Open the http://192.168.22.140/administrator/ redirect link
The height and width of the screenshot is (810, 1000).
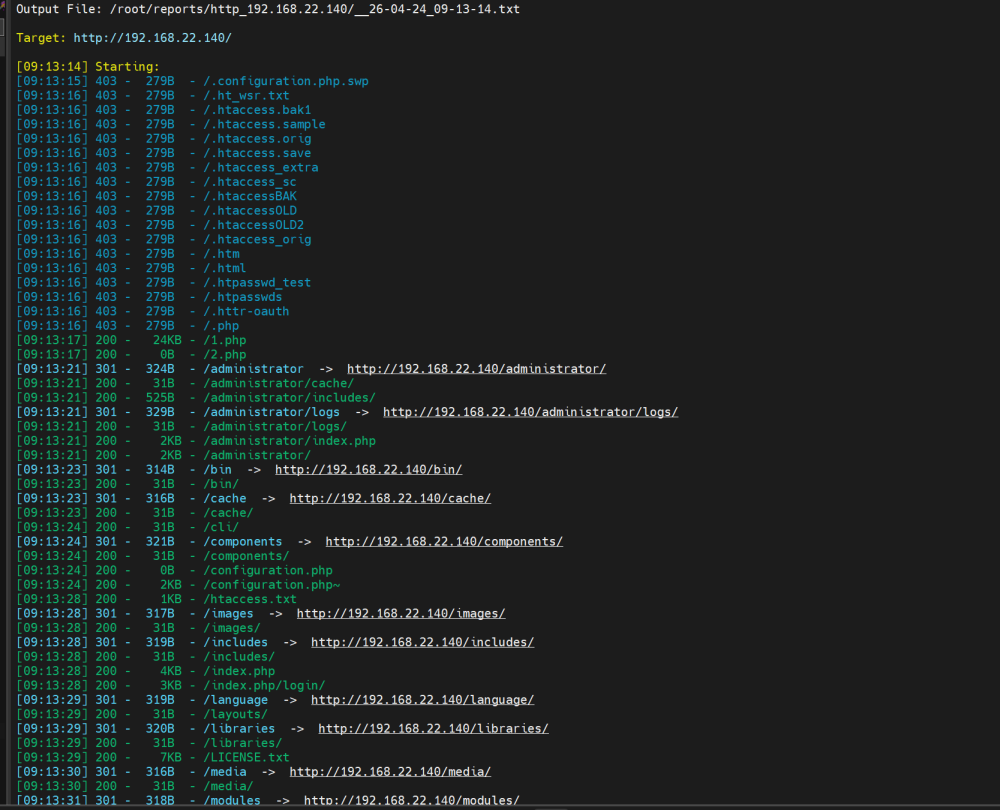coord(476,369)
